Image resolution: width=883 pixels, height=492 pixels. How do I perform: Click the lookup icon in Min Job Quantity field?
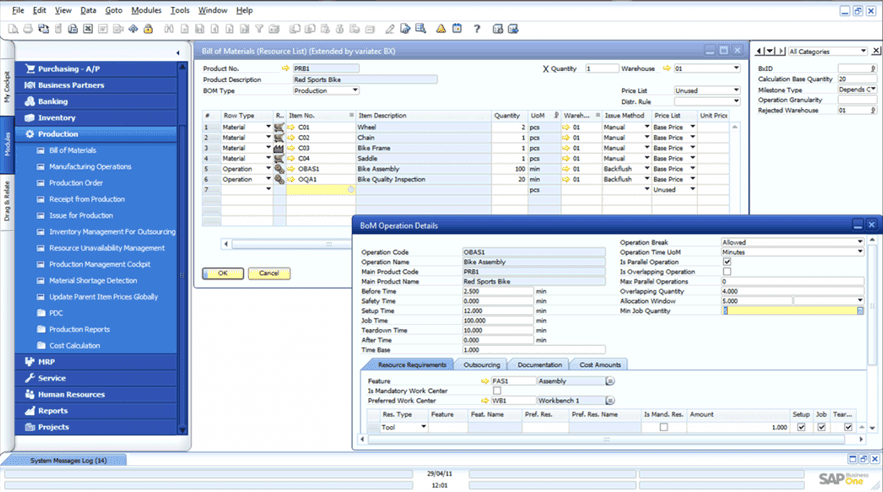[x=860, y=311]
